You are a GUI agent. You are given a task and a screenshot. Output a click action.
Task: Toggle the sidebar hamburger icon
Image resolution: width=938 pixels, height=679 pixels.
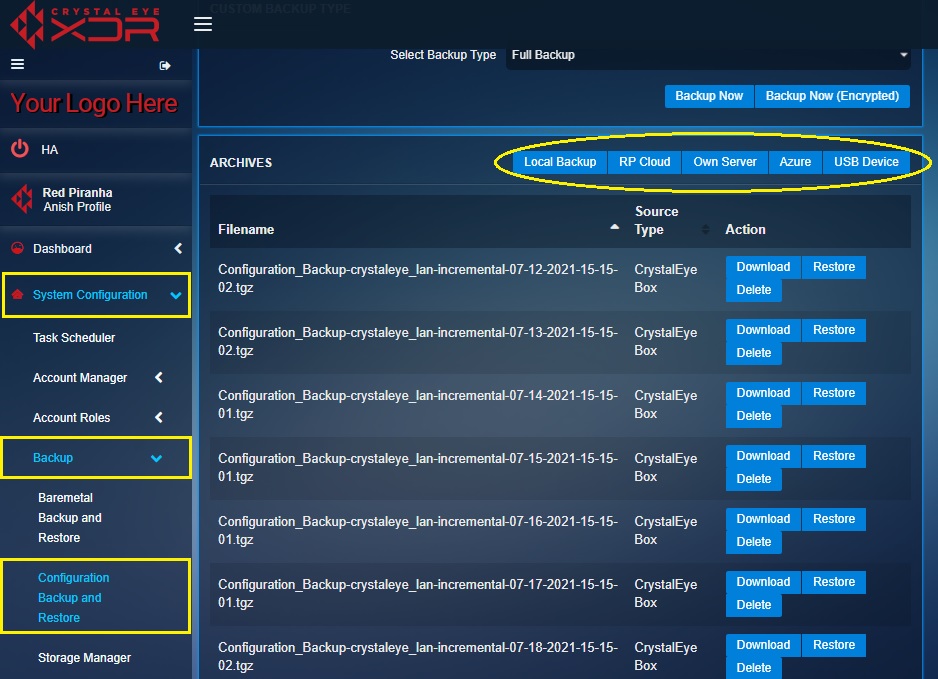[x=17, y=64]
